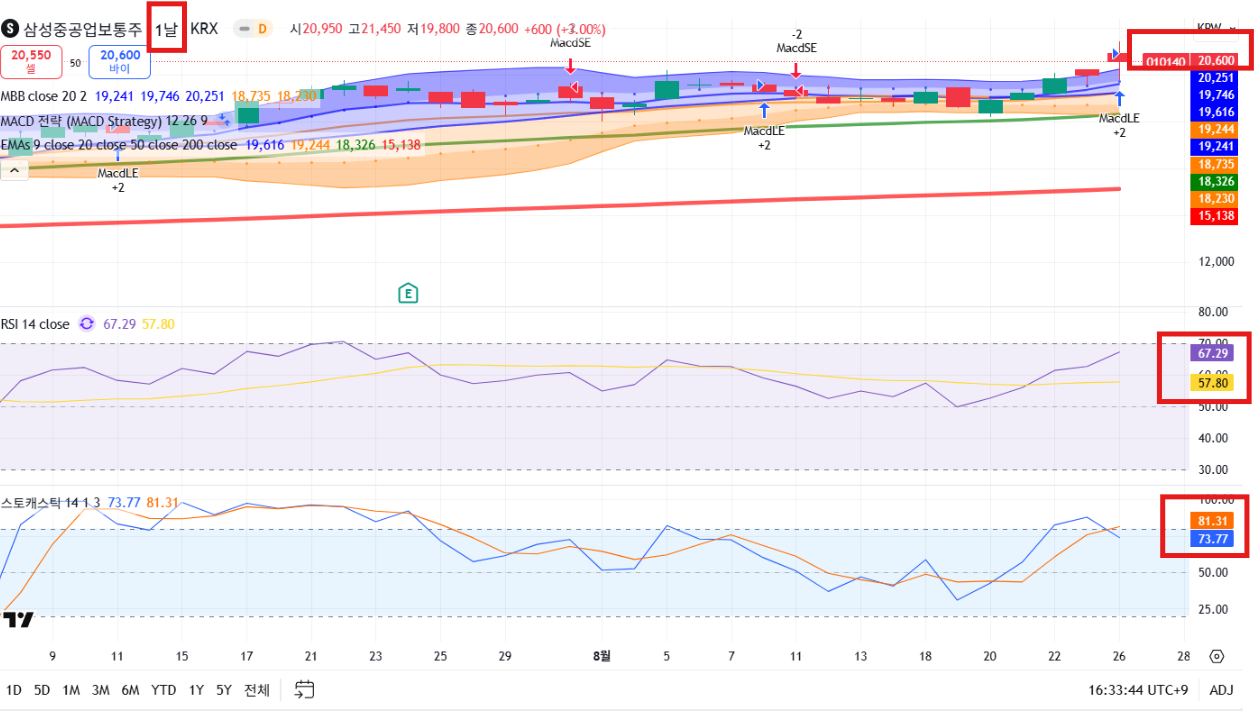Set the range to 5D
The image size is (1255, 711).
tap(42, 690)
